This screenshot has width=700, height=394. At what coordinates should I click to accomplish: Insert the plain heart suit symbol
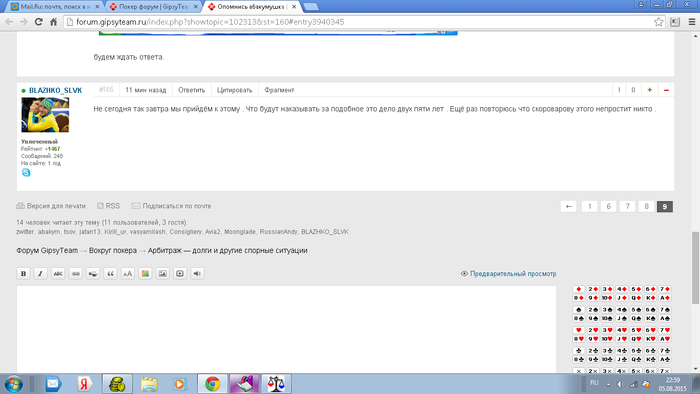tap(579, 330)
